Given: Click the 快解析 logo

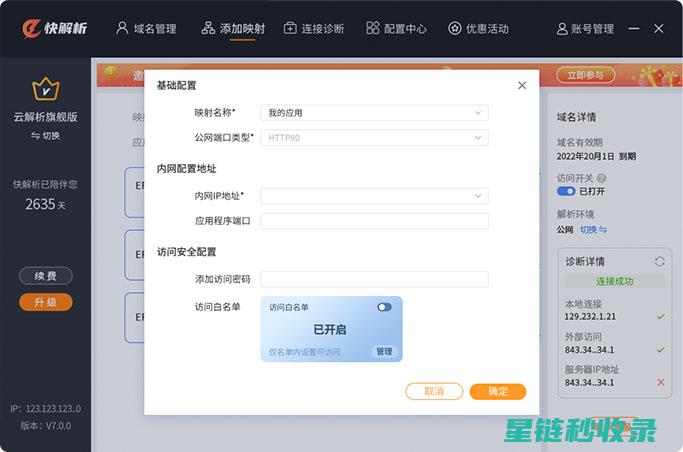Looking at the screenshot, I should point(54,29).
